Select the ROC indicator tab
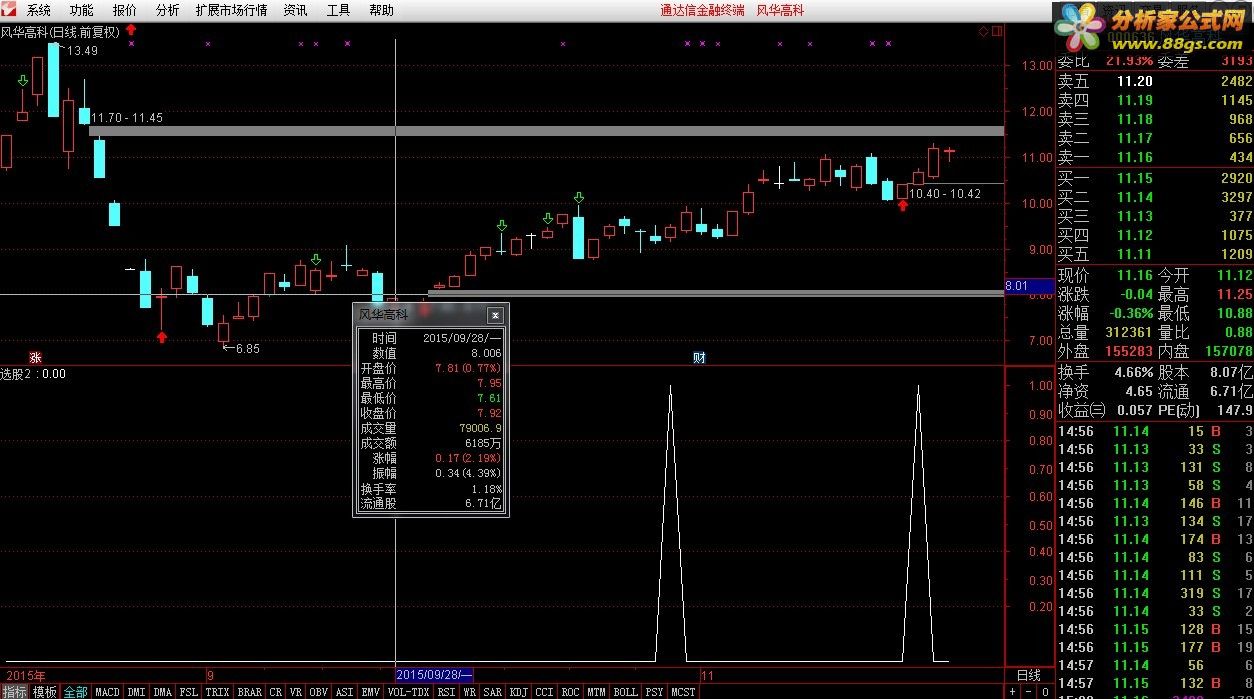This screenshot has height=699, width=1254. pyautogui.click(x=571, y=691)
